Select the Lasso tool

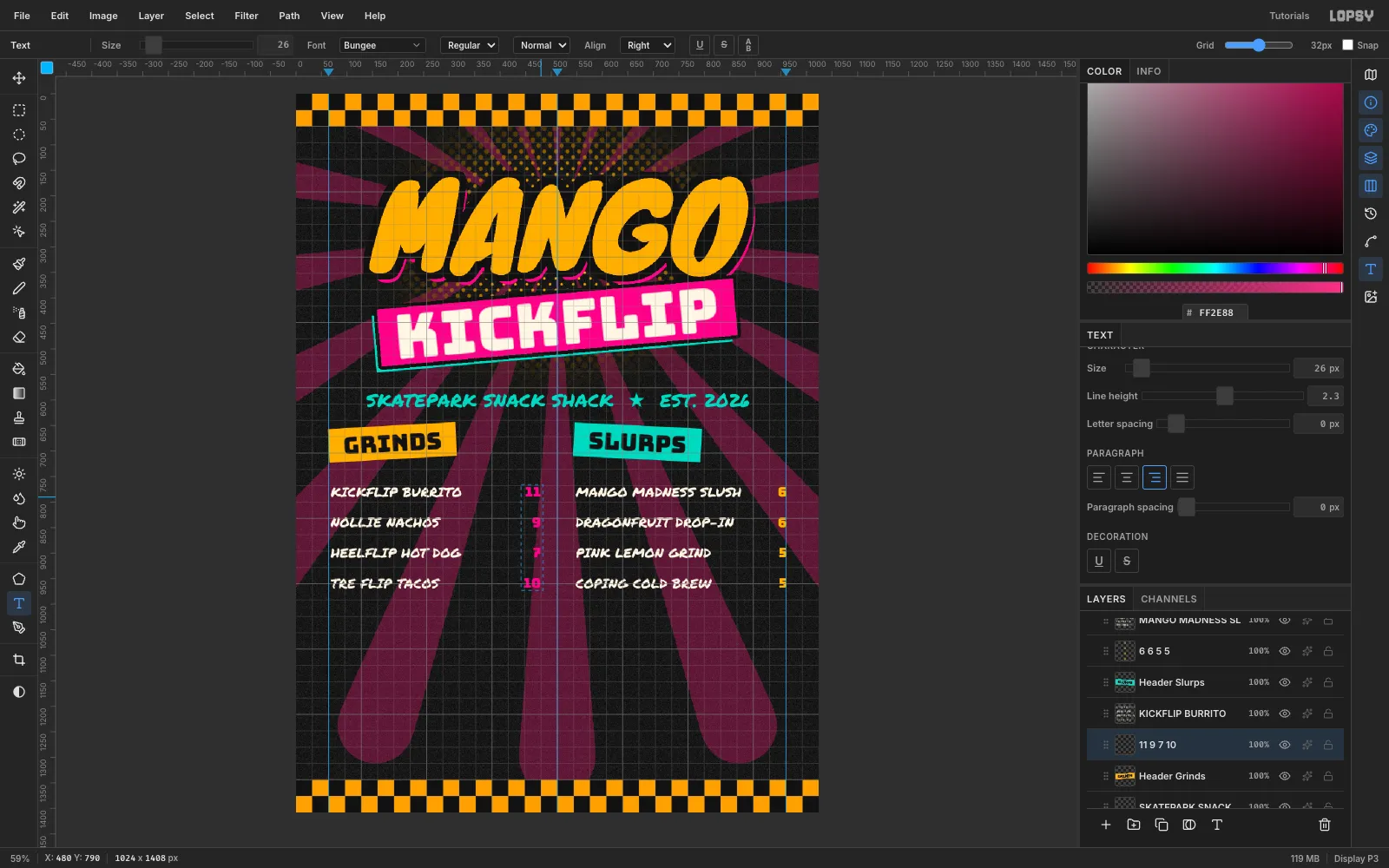coord(19,159)
